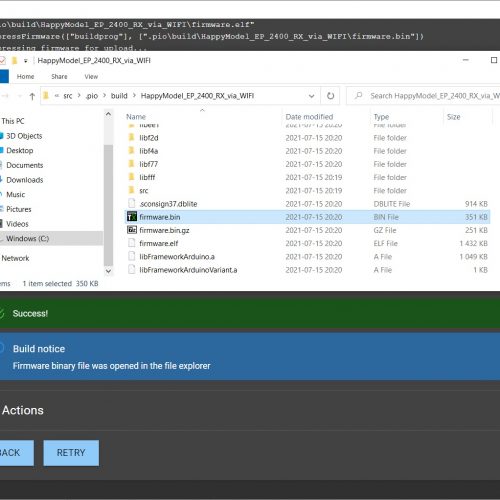Click the 351 KB size of firmware.bin
The width and height of the screenshot is (500, 500).
click(x=476, y=217)
